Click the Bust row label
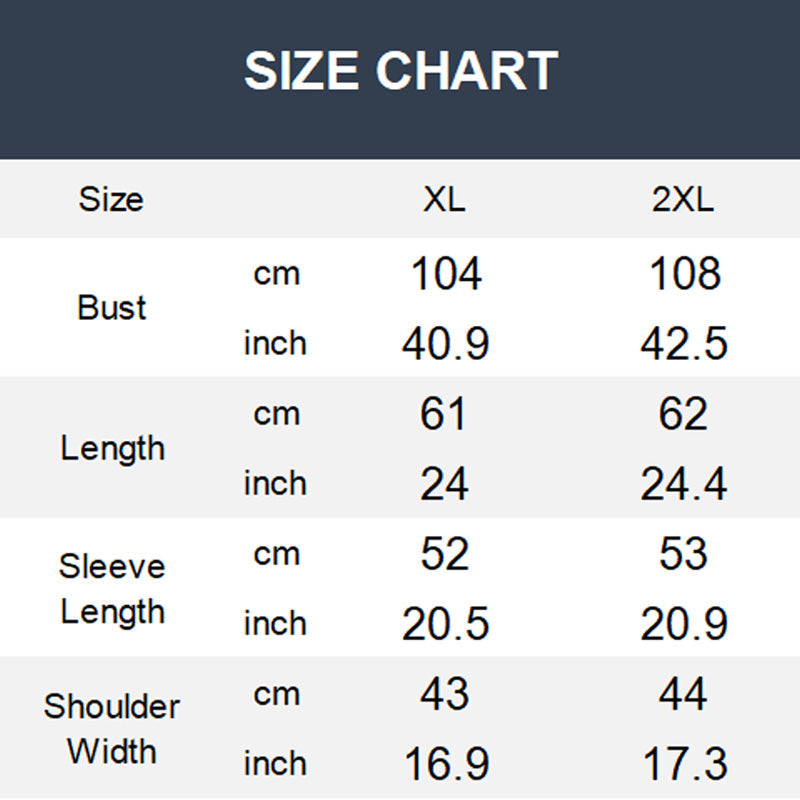The width and height of the screenshot is (800, 800). point(111,308)
